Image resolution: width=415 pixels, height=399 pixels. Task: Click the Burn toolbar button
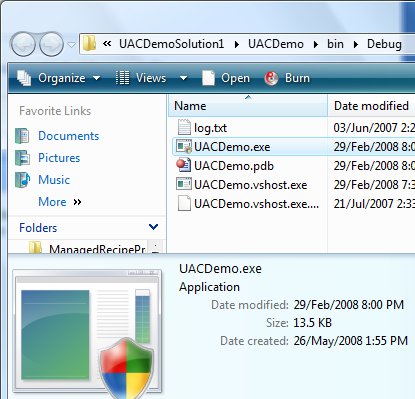coord(287,78)
